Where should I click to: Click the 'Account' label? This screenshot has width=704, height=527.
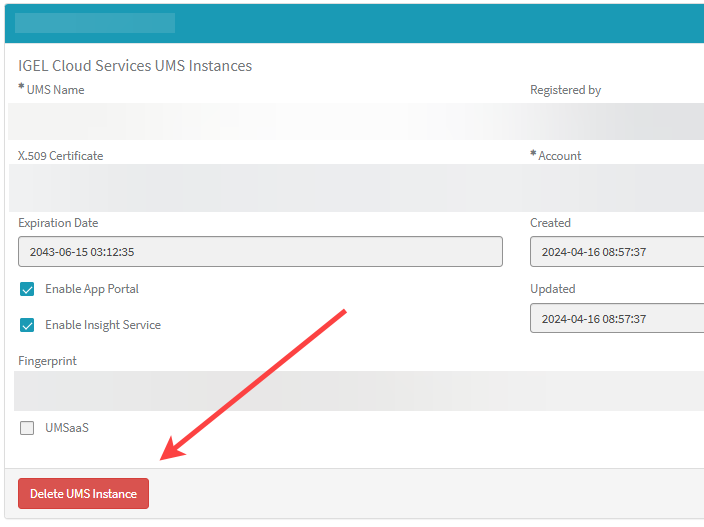coord(559,156)
